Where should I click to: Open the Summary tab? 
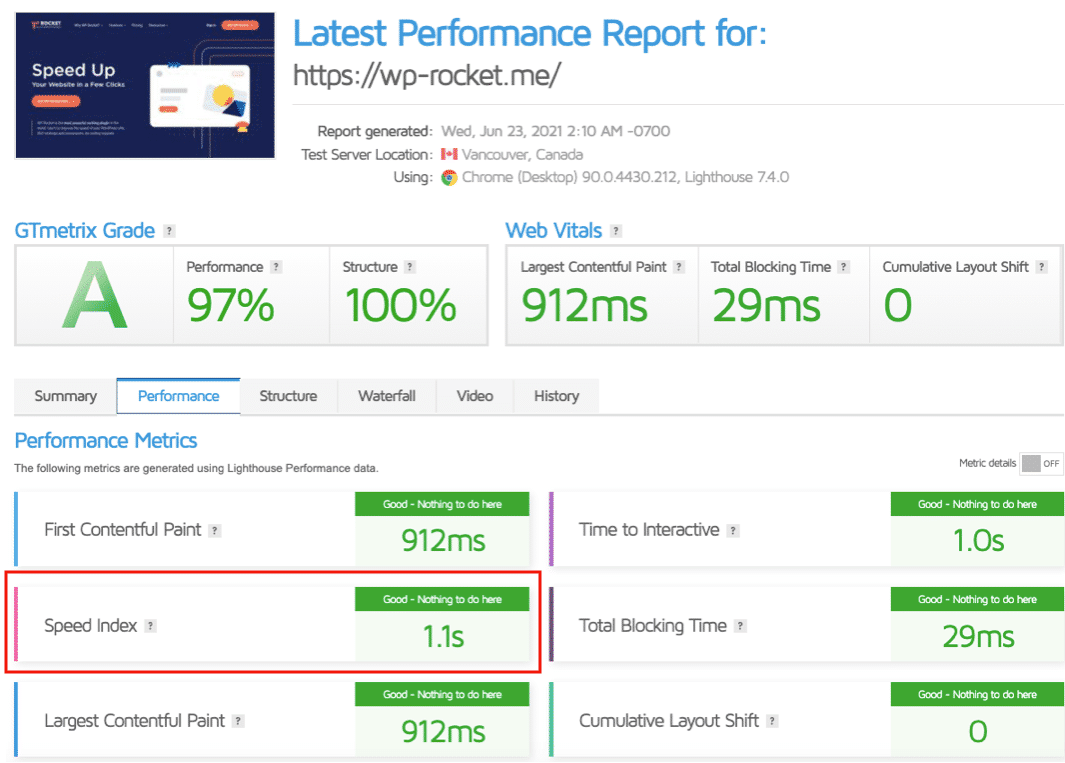66,396
